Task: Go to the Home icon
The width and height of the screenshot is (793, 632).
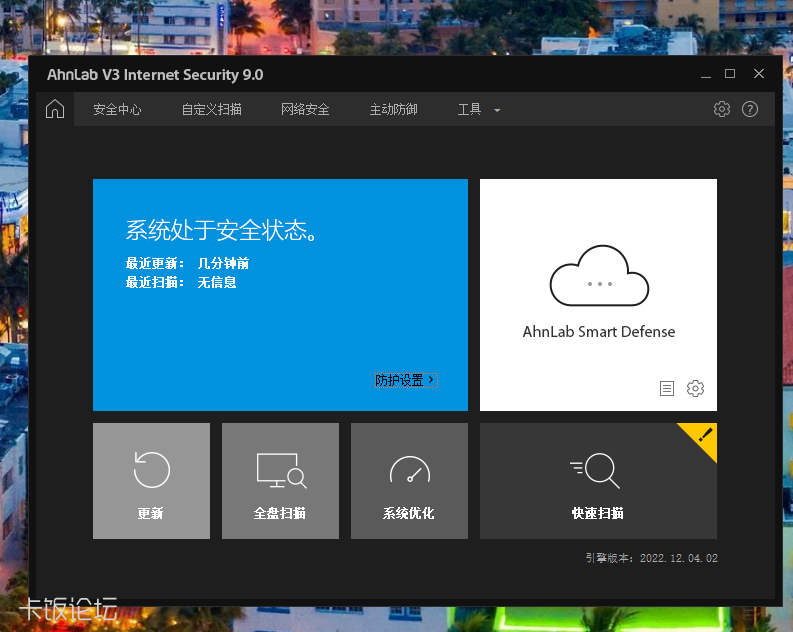Action: (55, 109)
